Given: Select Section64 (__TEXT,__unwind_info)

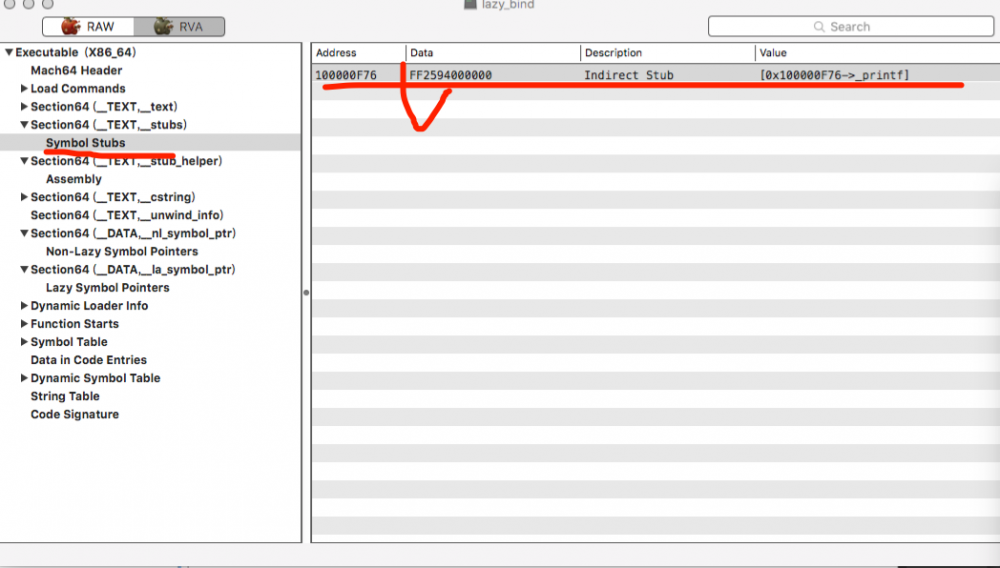Looking at the screenshot, I should click(127, 215).
